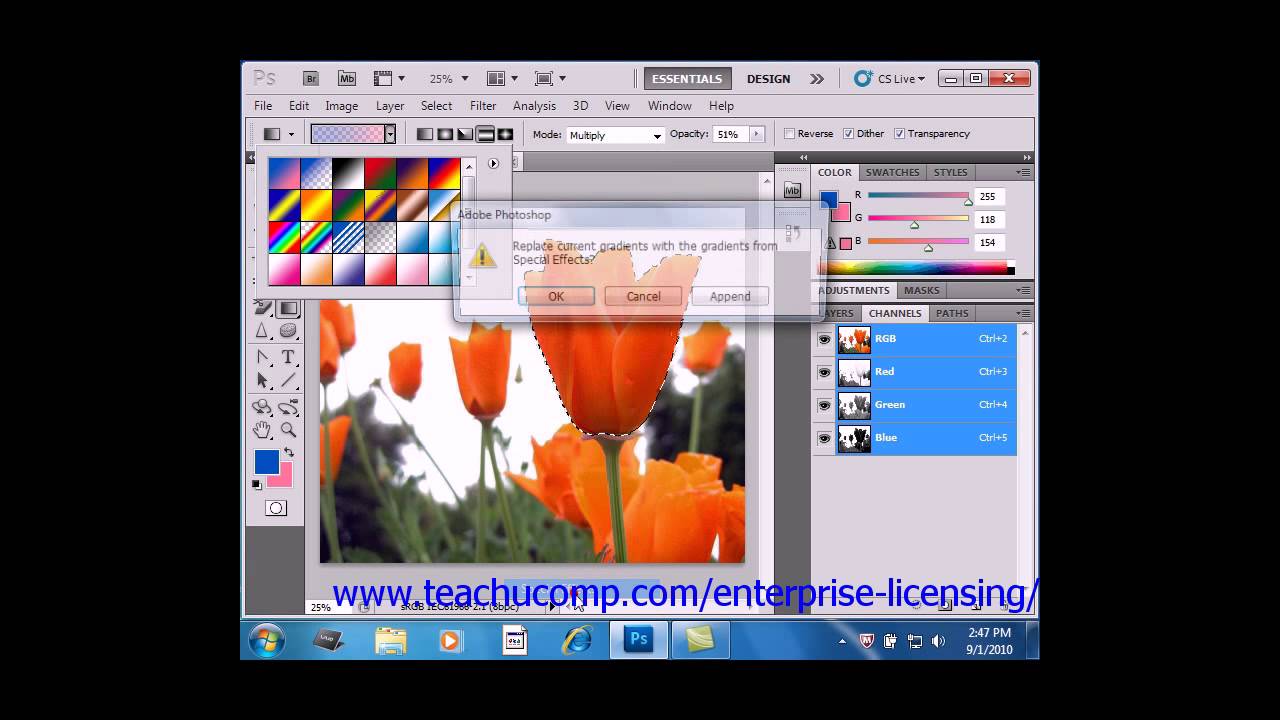The image size is (1280, 720).
Task: Choose the Diamond gradient style icon
Action: (505, 134)
